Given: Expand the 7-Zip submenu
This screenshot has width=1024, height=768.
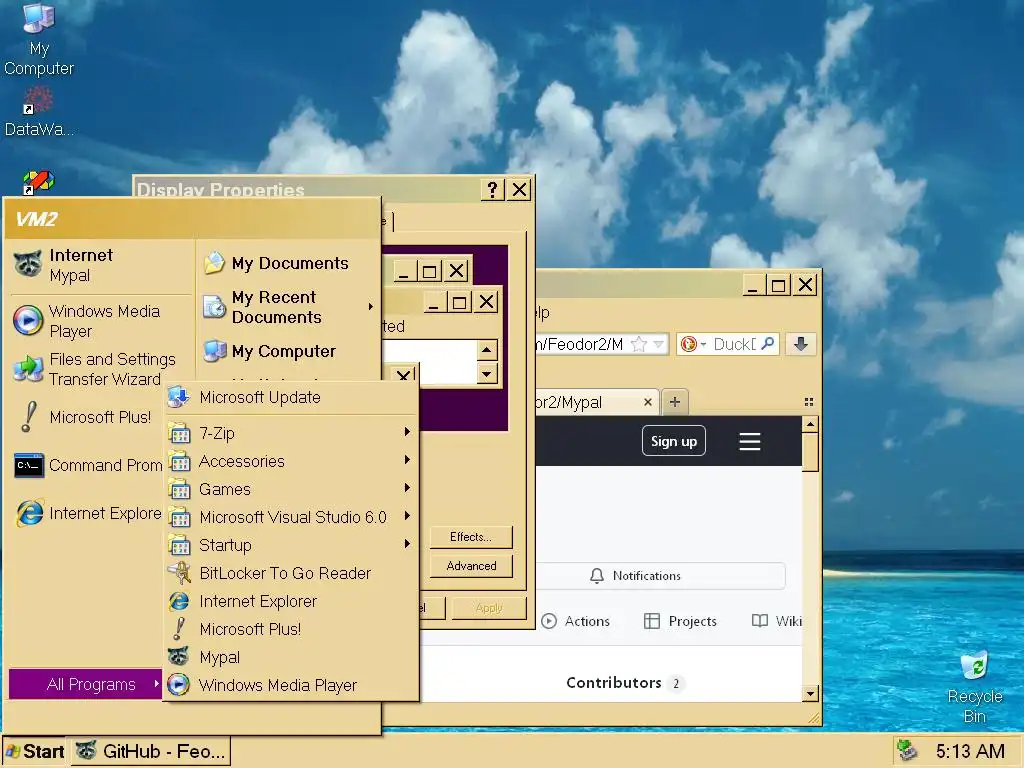Looking at the screenshot, I should click(x=291, y=433).
